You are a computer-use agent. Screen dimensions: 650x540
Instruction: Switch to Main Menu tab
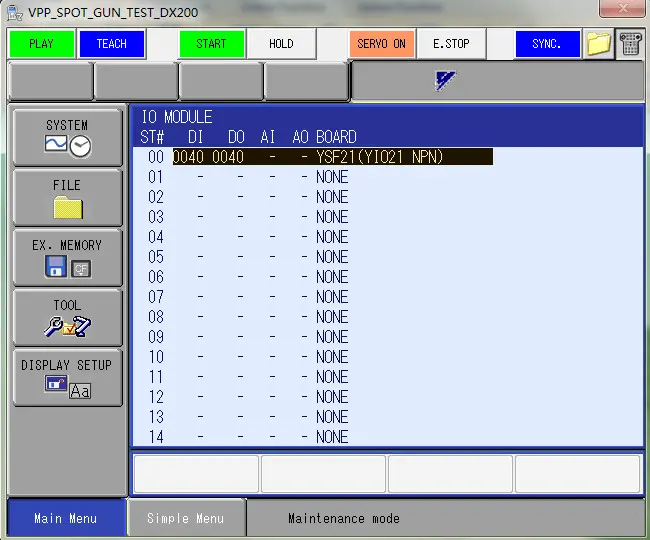click(x=65, y=518)
